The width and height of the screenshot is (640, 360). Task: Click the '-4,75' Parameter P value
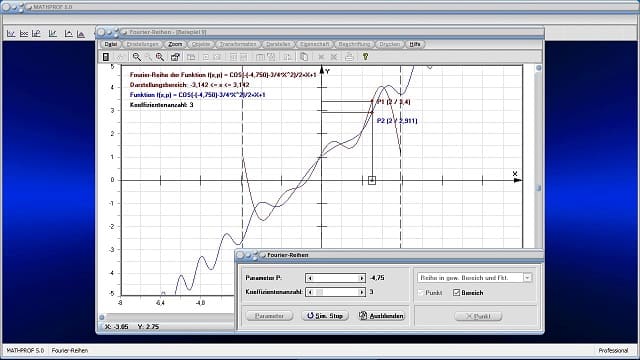click(x=377, y=278)
